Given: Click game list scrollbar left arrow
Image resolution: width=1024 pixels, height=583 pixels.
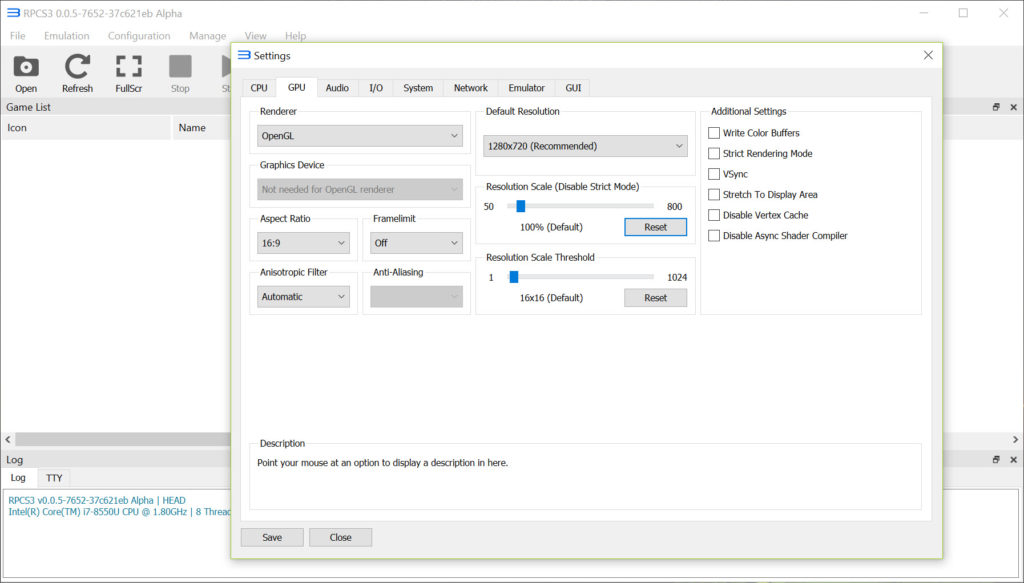Looking at the screenshot, I should click(8, 439).
